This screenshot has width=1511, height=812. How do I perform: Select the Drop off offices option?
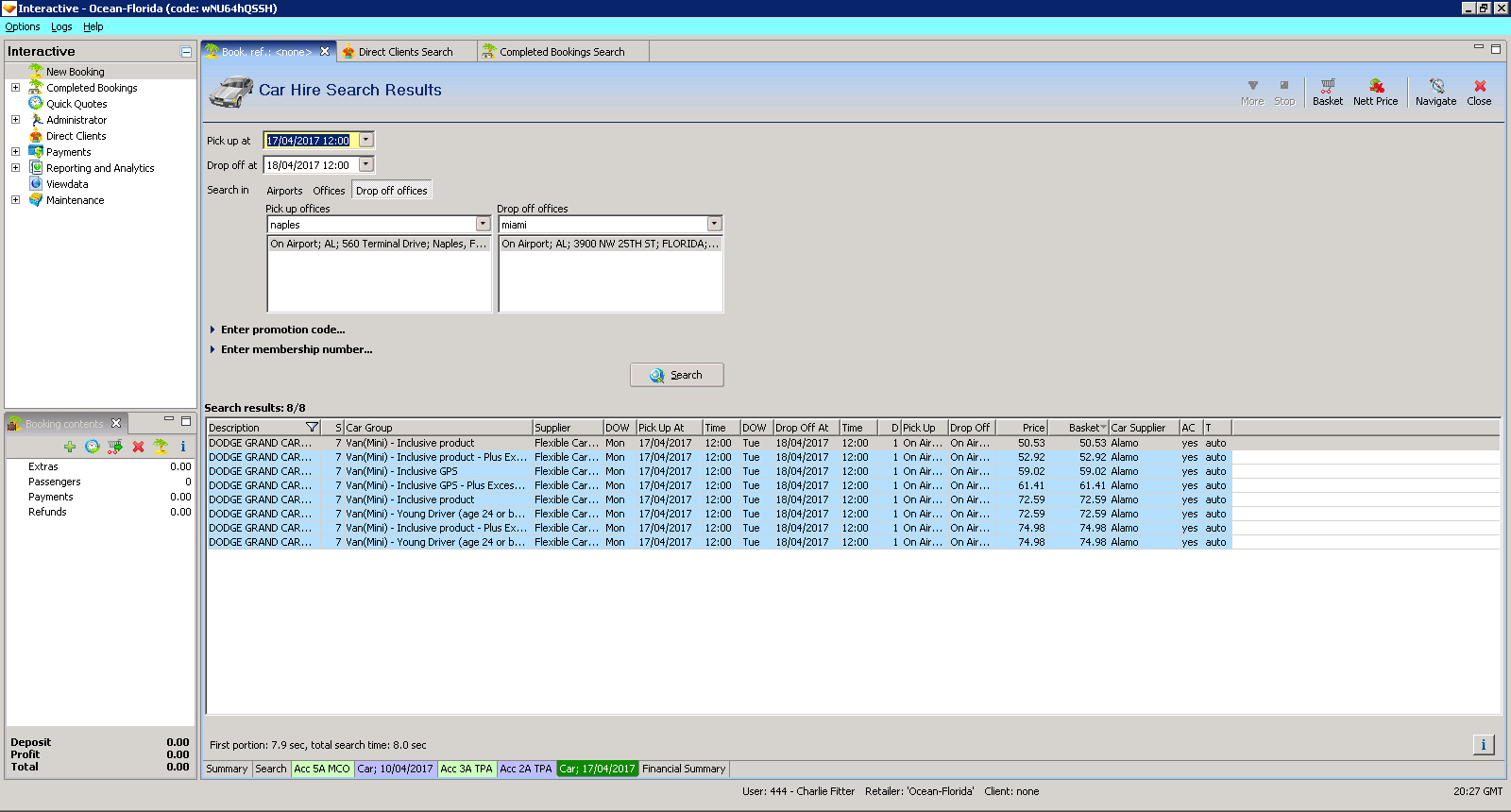click(x=391, y=191)
